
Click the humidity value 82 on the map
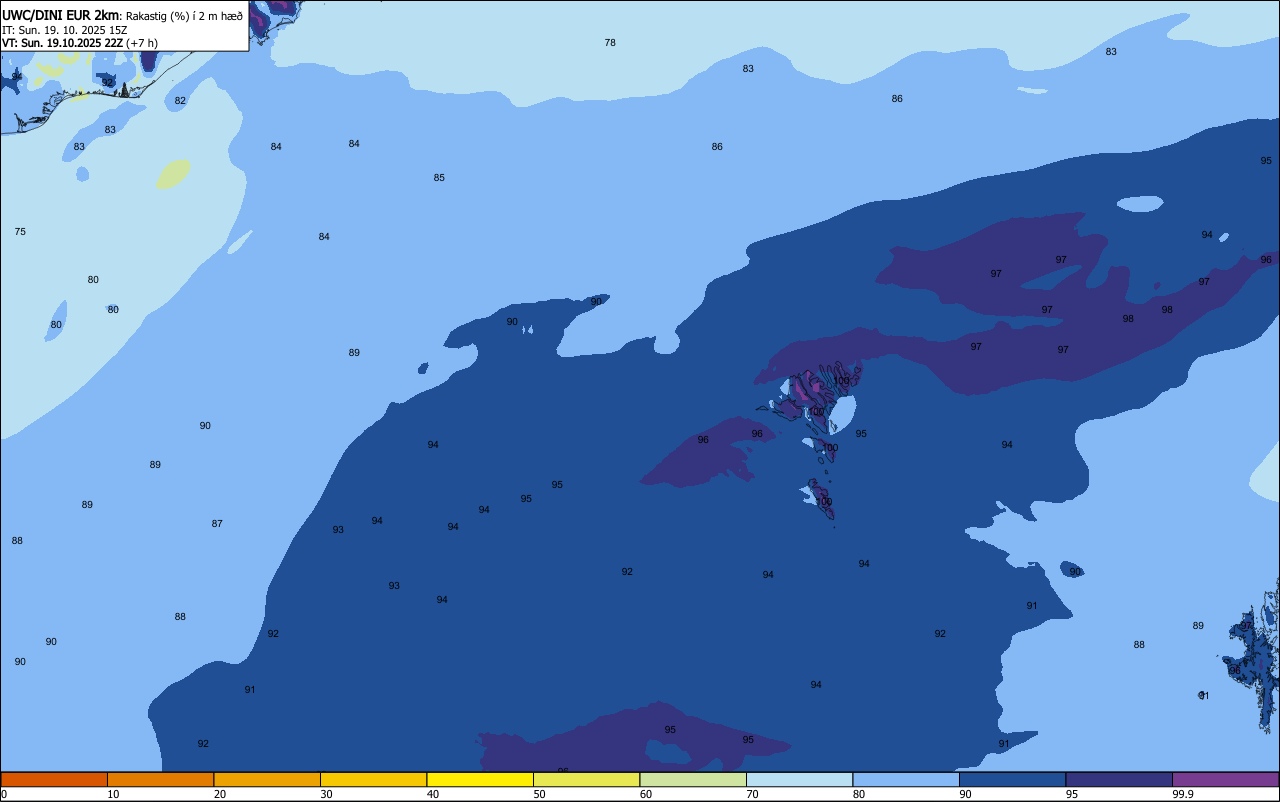click(180, 100)
